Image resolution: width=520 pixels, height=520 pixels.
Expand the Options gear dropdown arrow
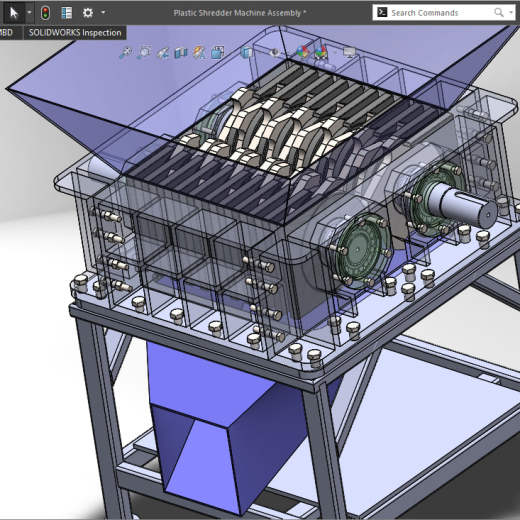pyautogui.click(x=103, y=13)
